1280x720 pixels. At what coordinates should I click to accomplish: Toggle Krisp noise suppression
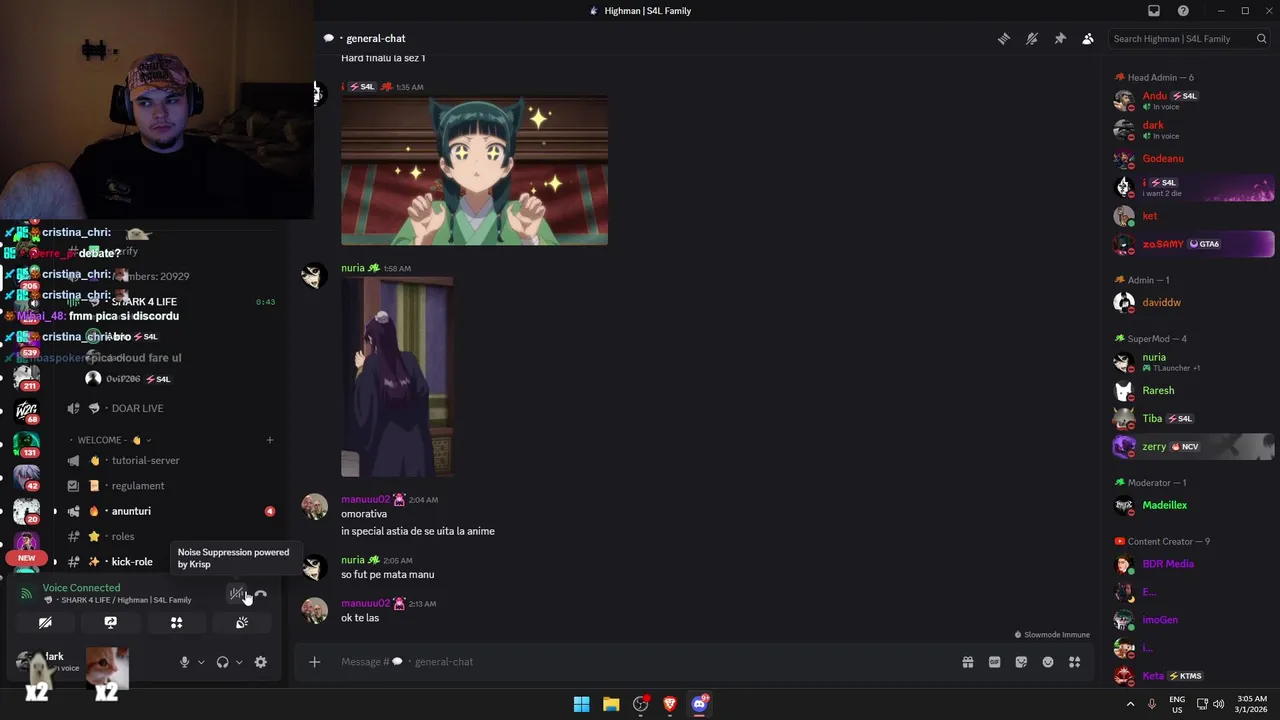pos(237,594)
